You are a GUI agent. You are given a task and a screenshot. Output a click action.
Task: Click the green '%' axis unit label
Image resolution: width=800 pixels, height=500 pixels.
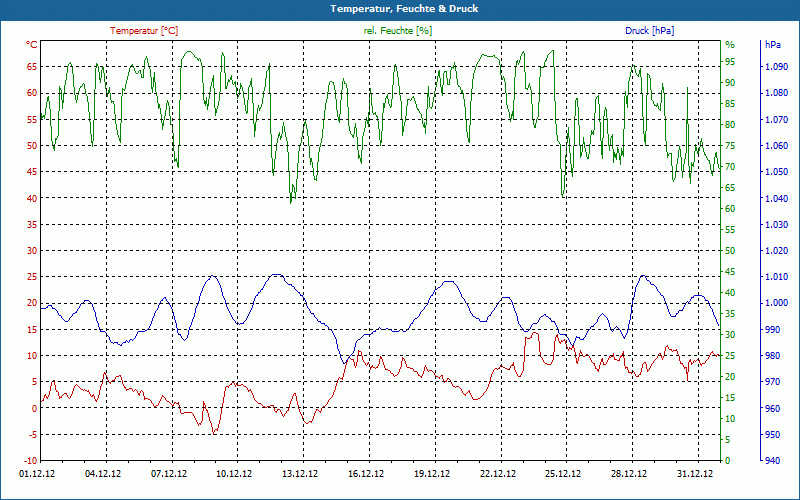click(730, 45)
